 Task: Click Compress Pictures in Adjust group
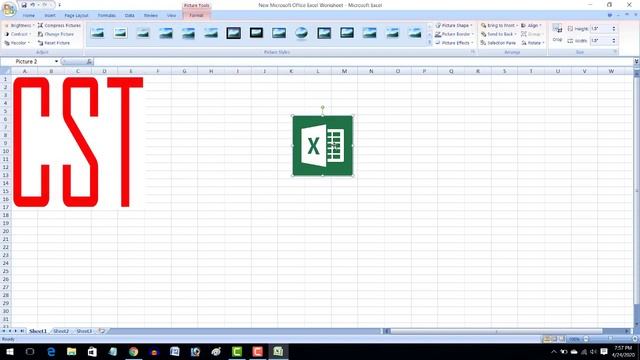tap(59, 25)
